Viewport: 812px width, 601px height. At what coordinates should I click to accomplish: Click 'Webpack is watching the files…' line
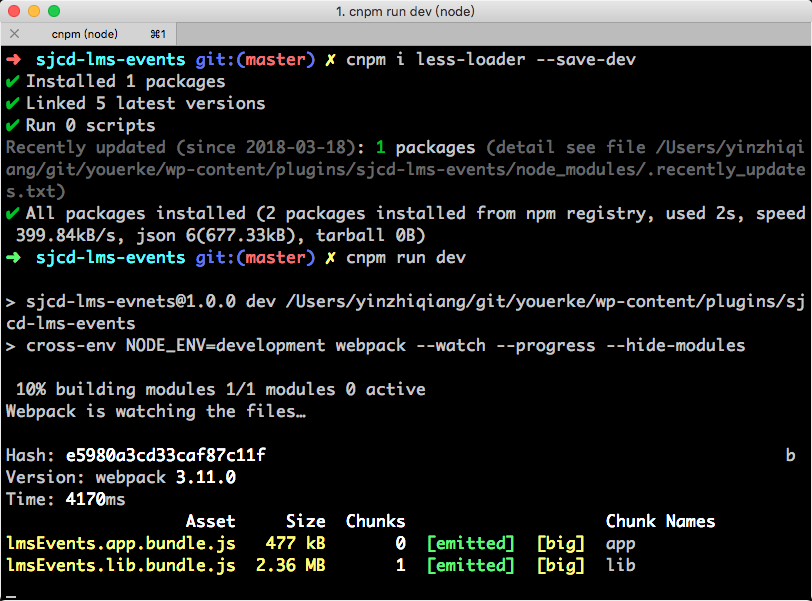tap(155, 412)
